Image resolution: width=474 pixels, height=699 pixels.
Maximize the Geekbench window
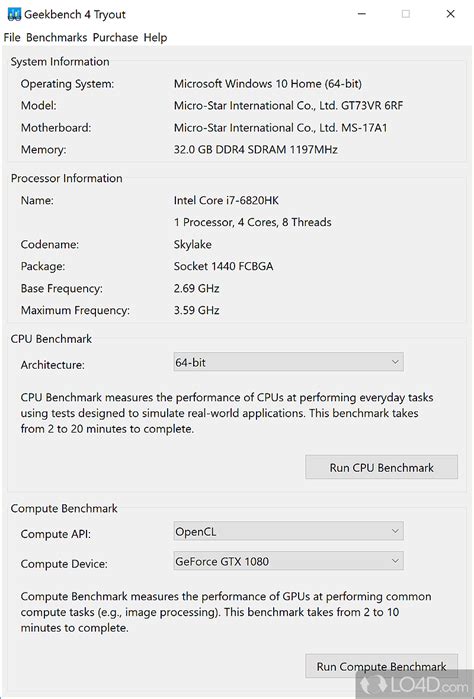(406, 14)
